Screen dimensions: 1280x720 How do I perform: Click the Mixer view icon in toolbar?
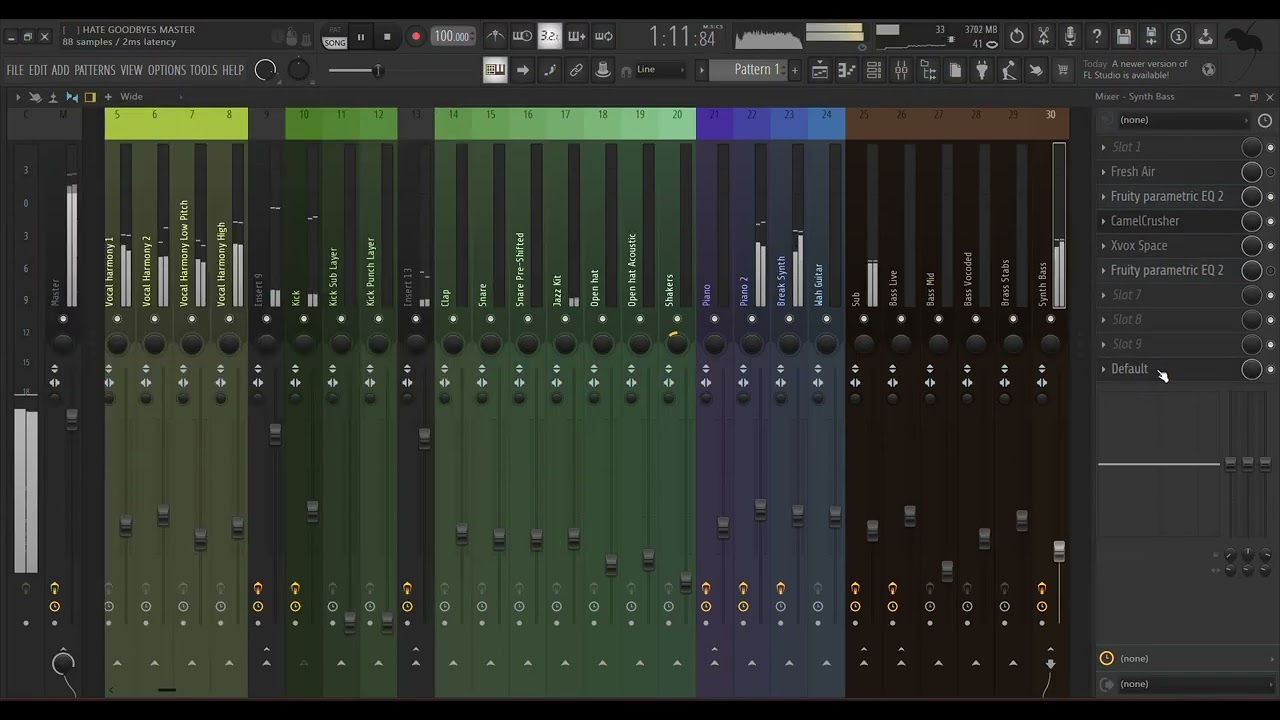click(x=901, y=70)
